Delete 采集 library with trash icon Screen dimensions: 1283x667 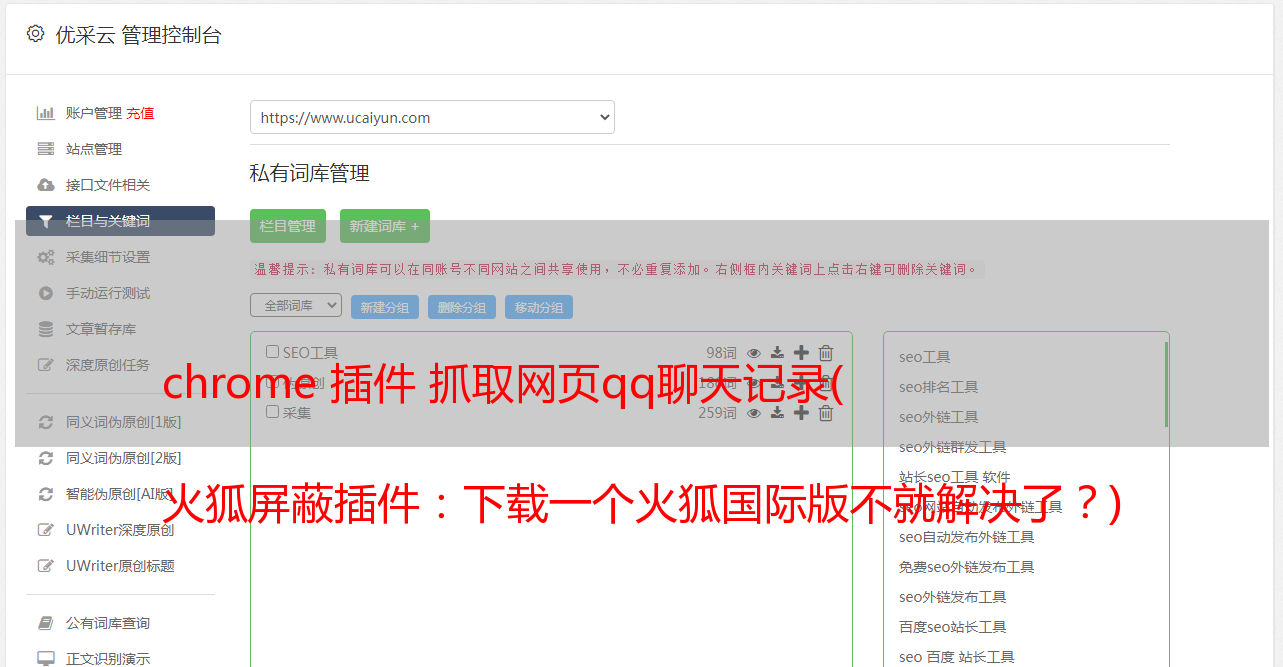826,413
